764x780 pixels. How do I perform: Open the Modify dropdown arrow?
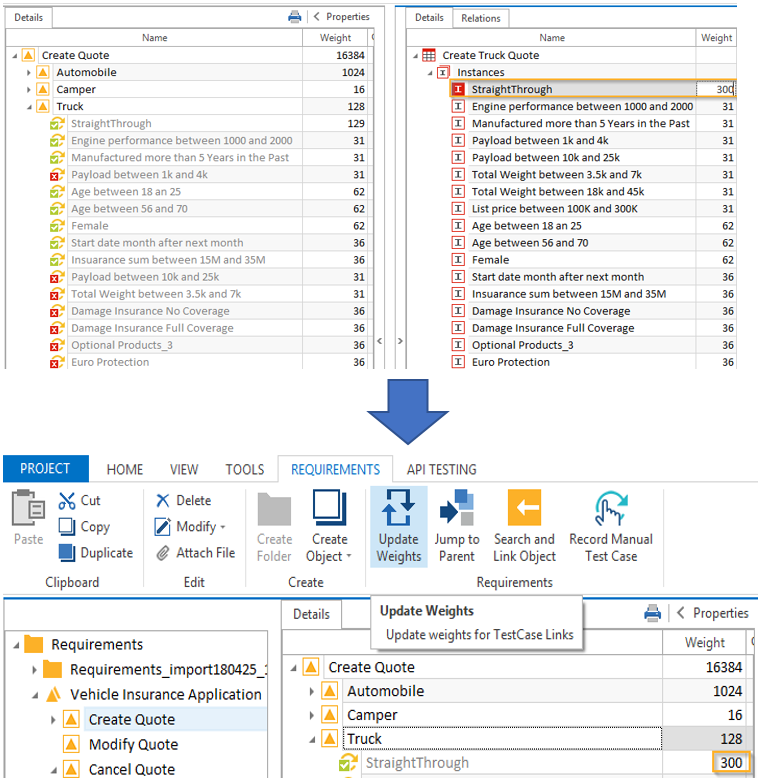222,527
